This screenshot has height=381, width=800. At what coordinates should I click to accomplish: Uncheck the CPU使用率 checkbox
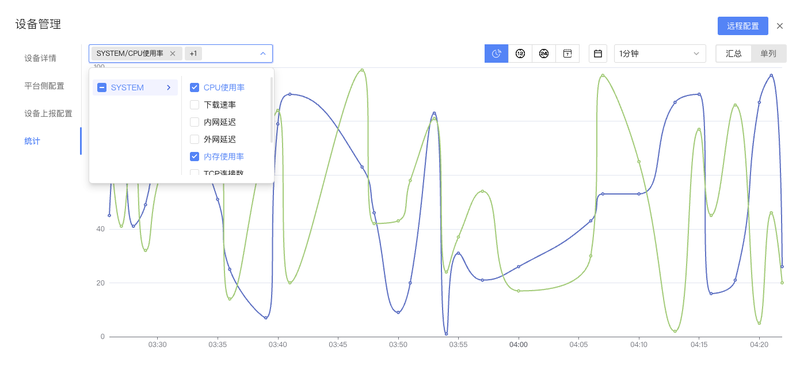tap(194, 88)
